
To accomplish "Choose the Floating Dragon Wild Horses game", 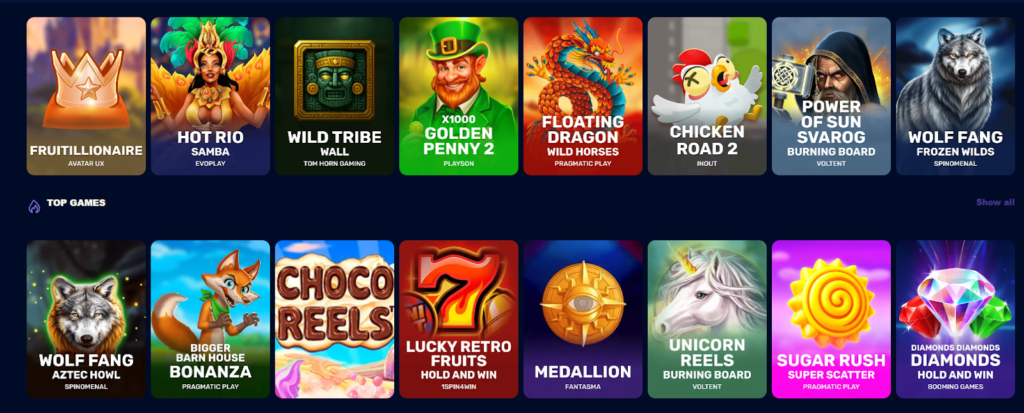I will 583,96.
